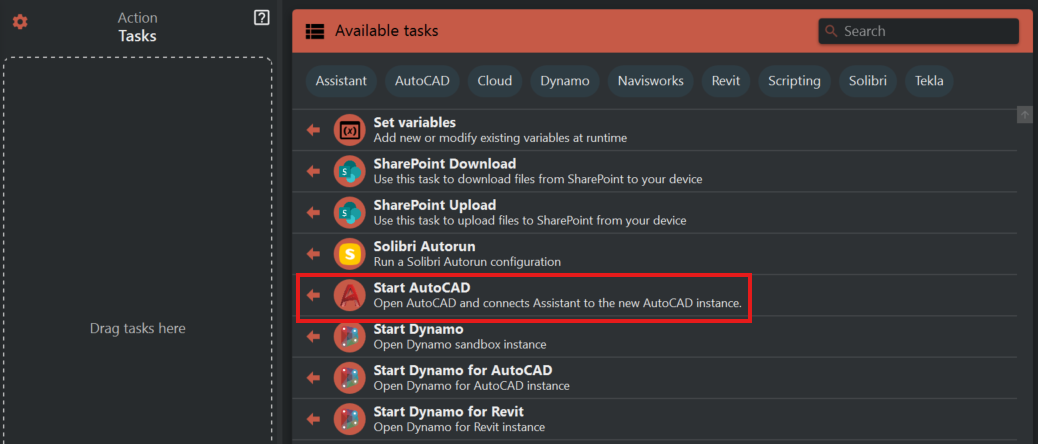Screen dimensions: 1038x444
Task: Filter tasks by Navisworks category
Action: 651,81
